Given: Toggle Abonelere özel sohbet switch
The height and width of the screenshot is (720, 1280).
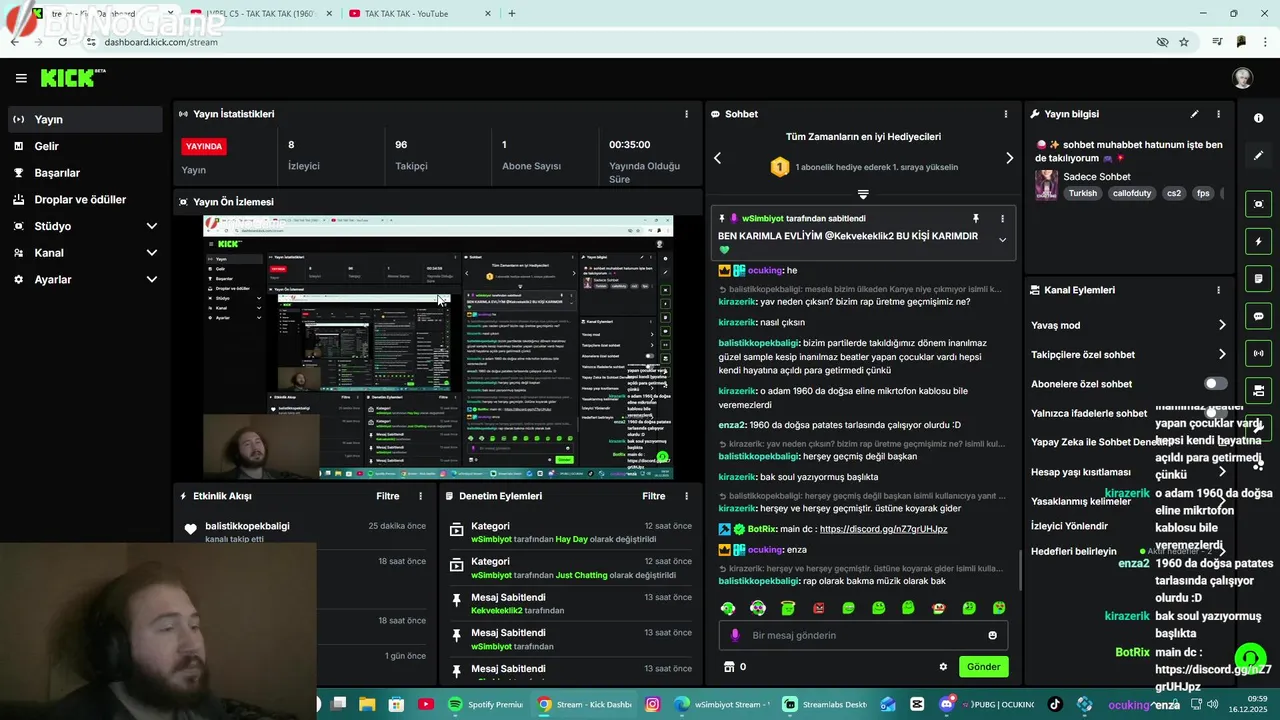Looking at the screenshot, I should [1215, 384].
